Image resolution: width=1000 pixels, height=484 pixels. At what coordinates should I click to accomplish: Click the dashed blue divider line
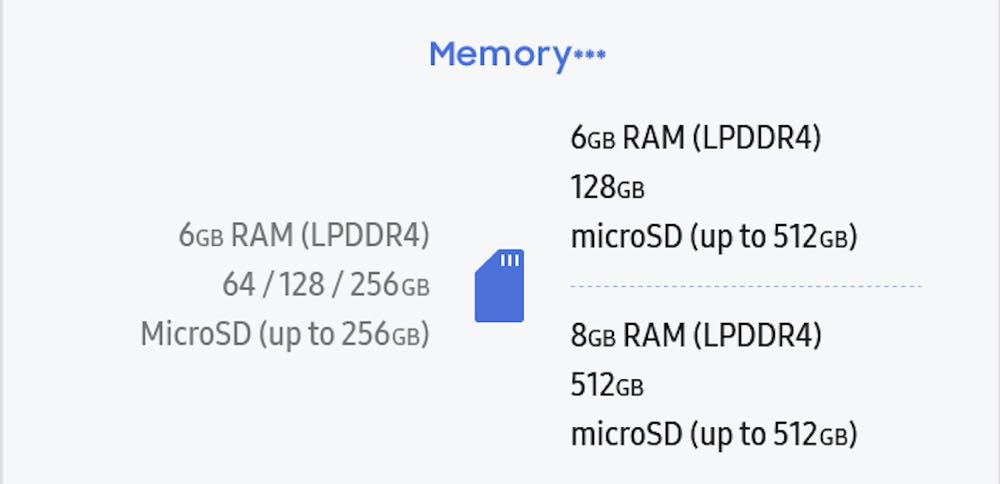[745, 286]
